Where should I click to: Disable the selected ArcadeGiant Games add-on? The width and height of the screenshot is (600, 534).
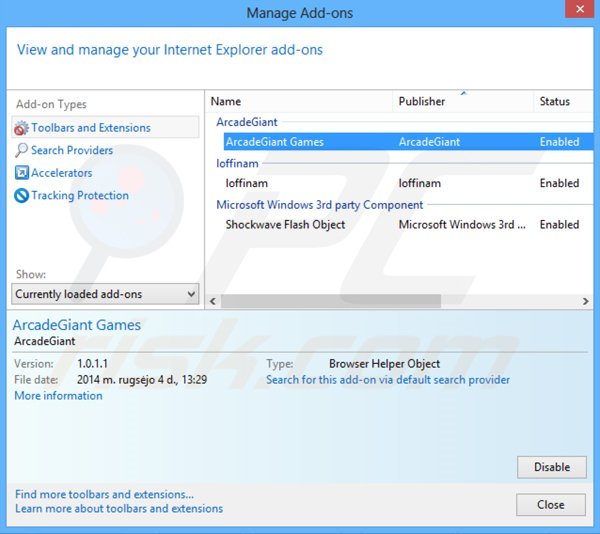tap(552, 467)
